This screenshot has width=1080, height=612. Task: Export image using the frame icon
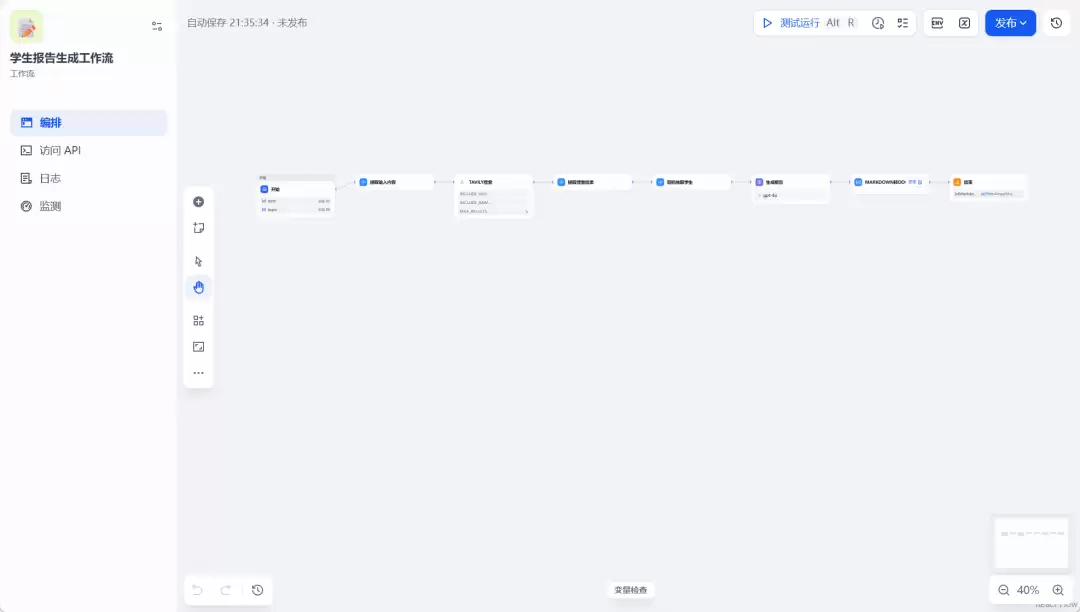[x=198, y=347]
